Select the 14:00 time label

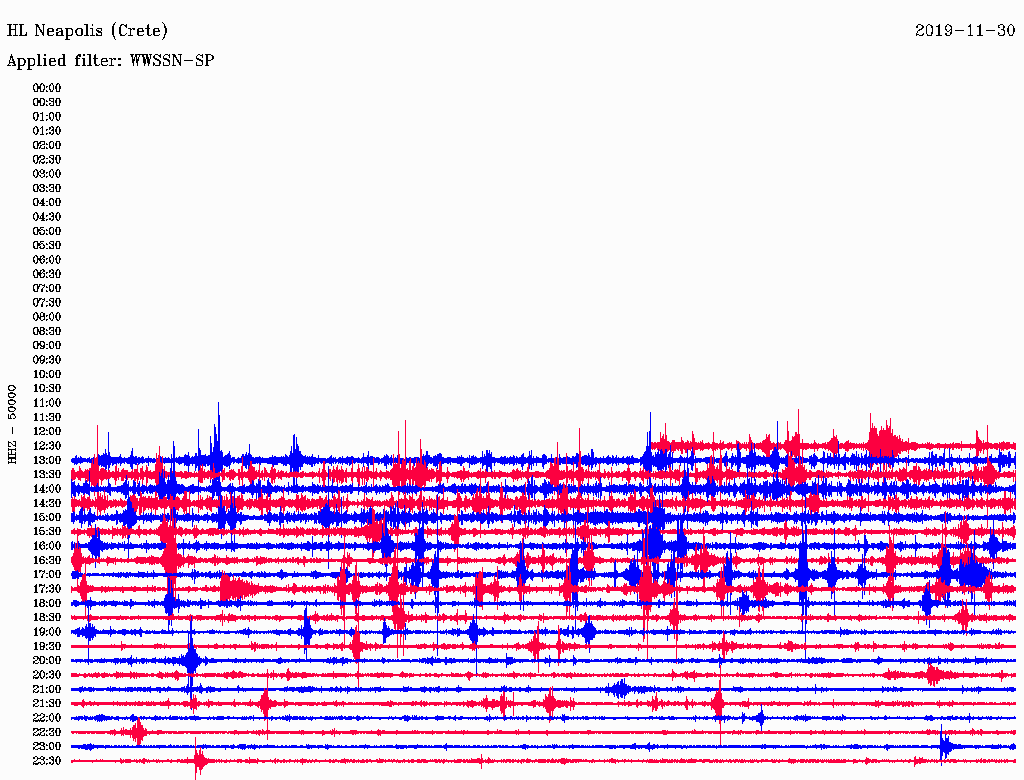pyautogui.click(x=47, y=489)
